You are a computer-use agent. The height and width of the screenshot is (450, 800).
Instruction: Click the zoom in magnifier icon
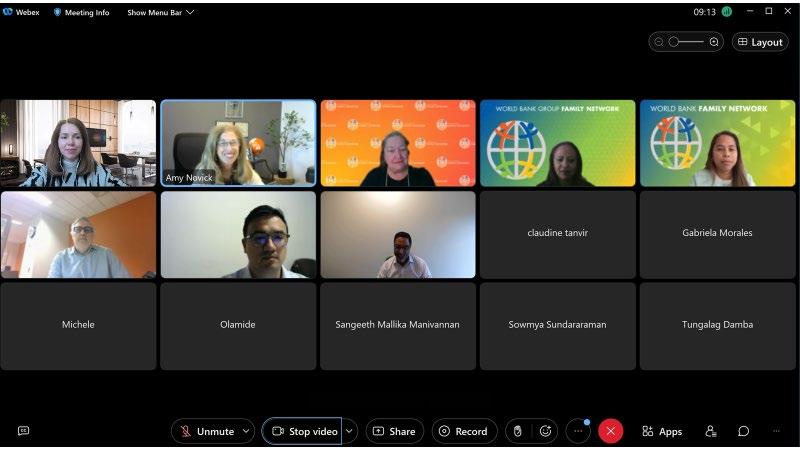point(714,42)
